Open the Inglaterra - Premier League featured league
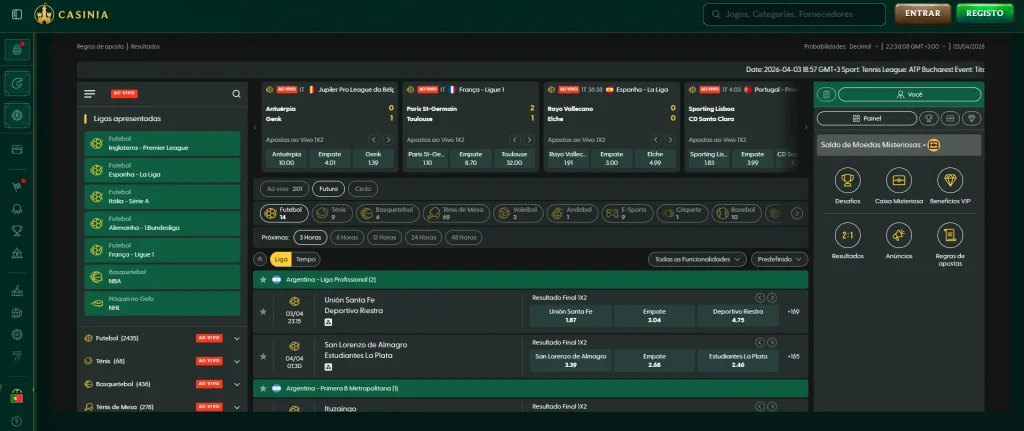The width and height of the screenshot is (1024, 431). [x=162, y=144]
